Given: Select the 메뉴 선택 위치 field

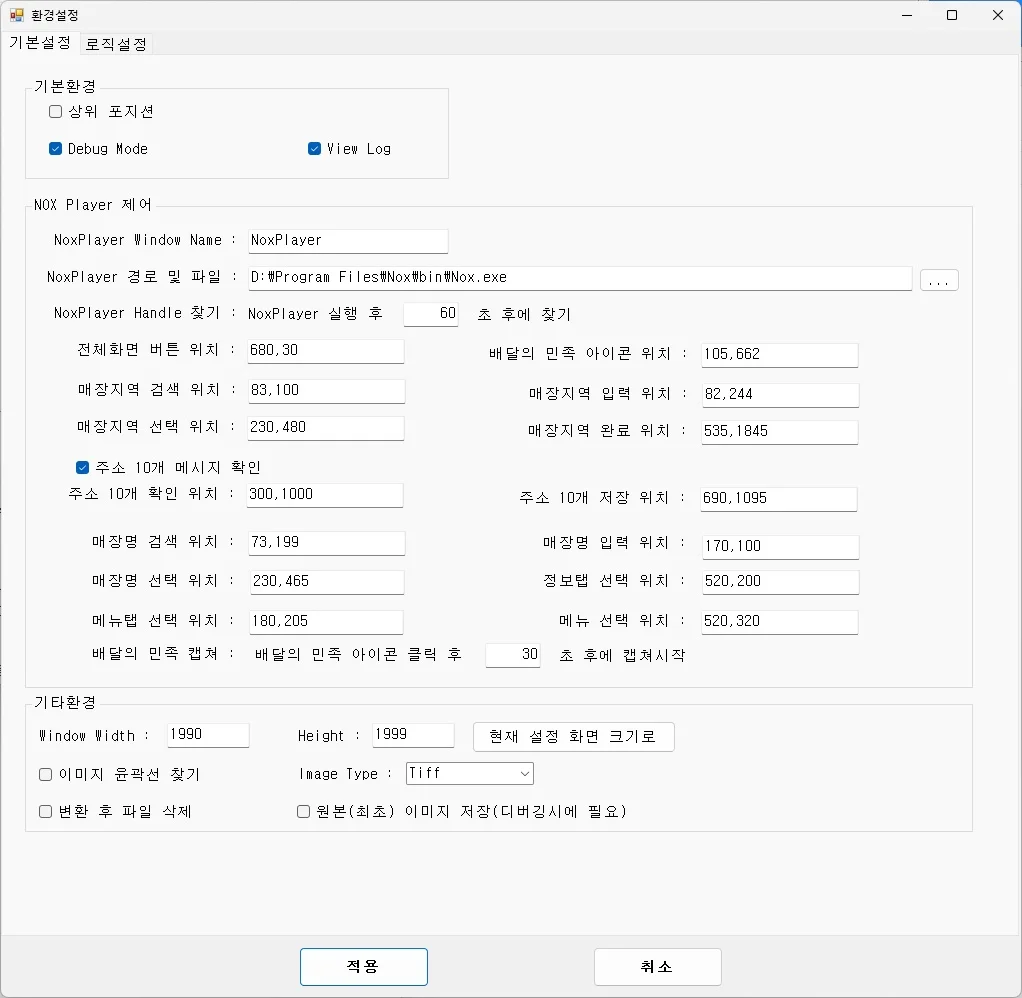Looking at the screenshot, I should click(780, 621).
